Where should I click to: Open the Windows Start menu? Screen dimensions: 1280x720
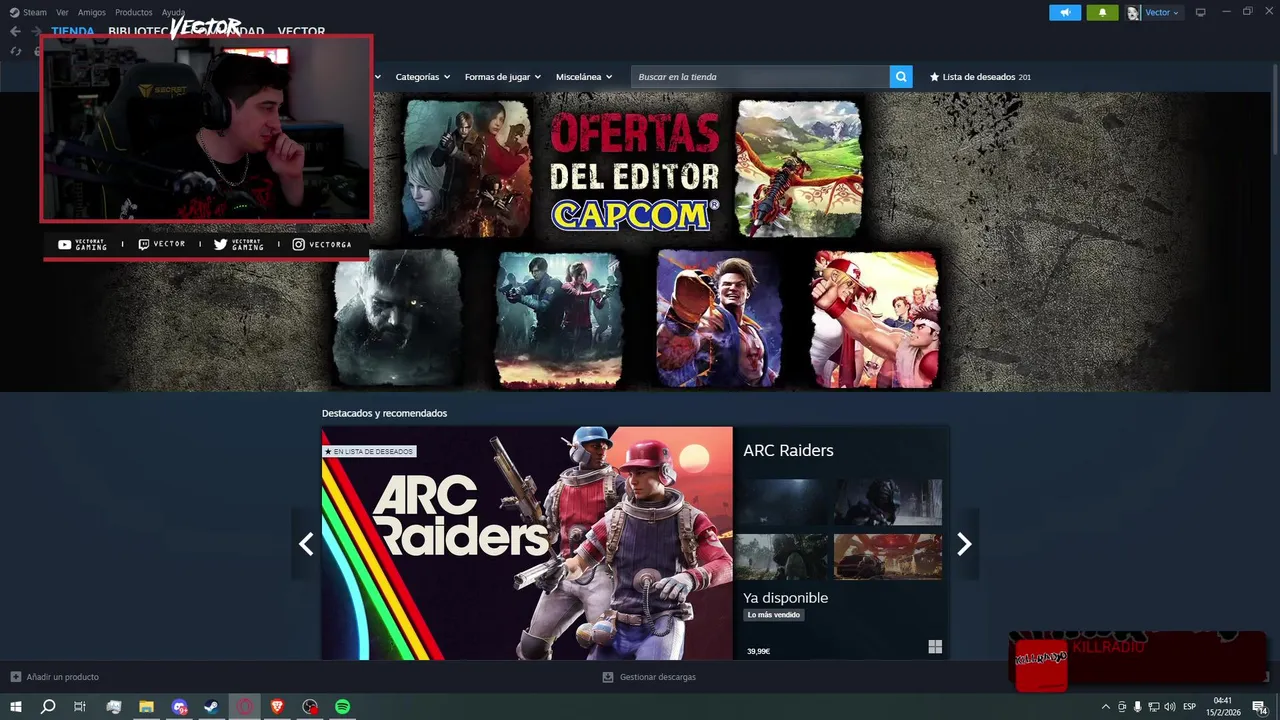pyautogui.click(x=16, y=707)
